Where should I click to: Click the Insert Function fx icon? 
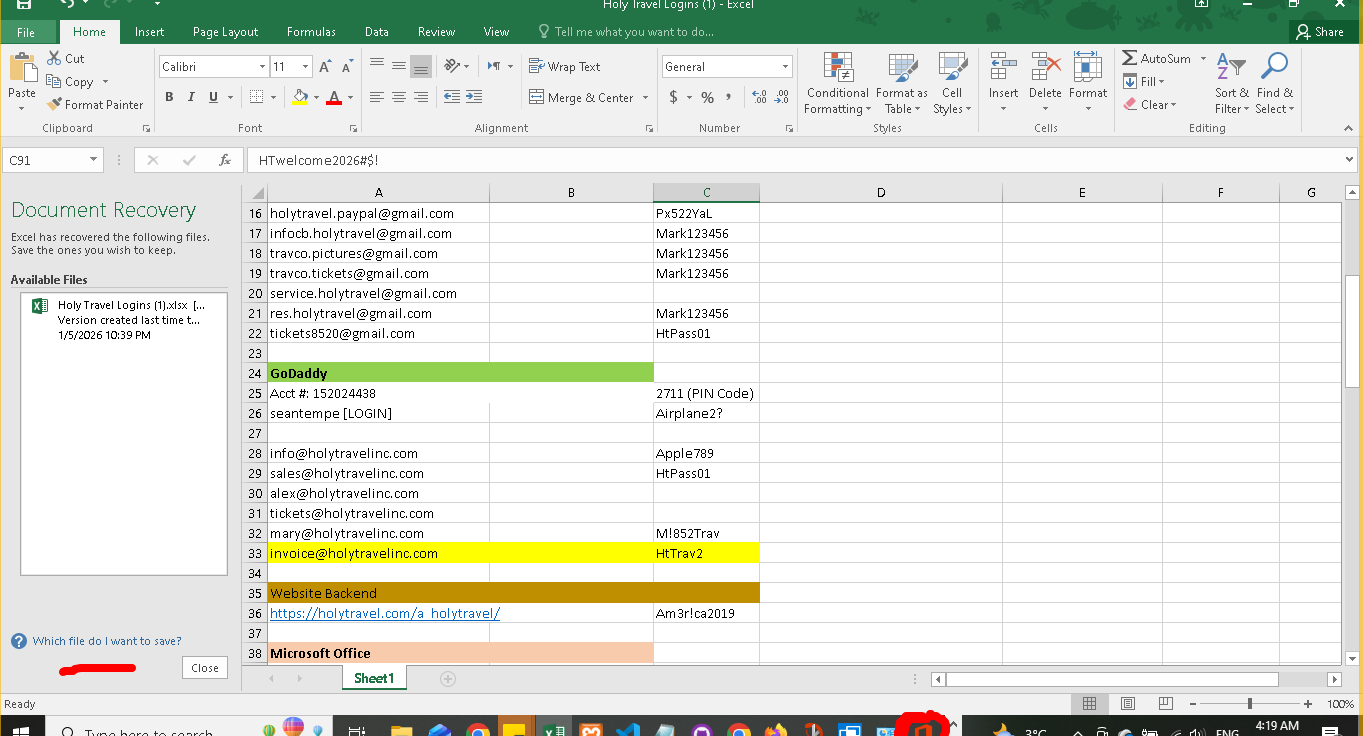coord(225,160)
